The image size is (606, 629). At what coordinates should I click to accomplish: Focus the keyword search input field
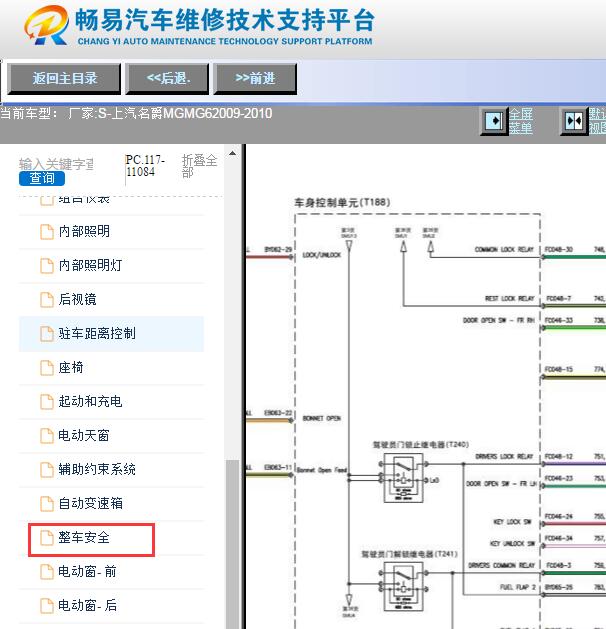pyautogui.click(x=56, y=164)
